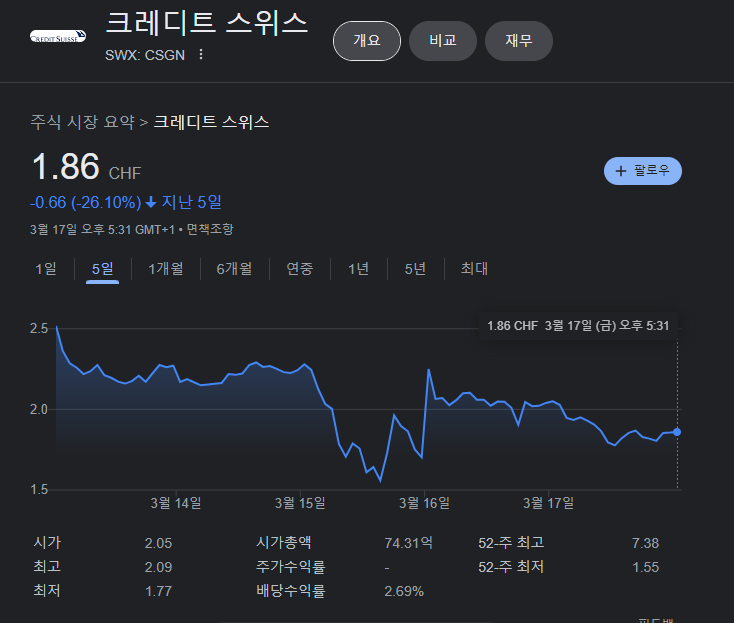The image size is (734, 623).
Task: Click the 주가수익률 label
Action: coord(290,567)
